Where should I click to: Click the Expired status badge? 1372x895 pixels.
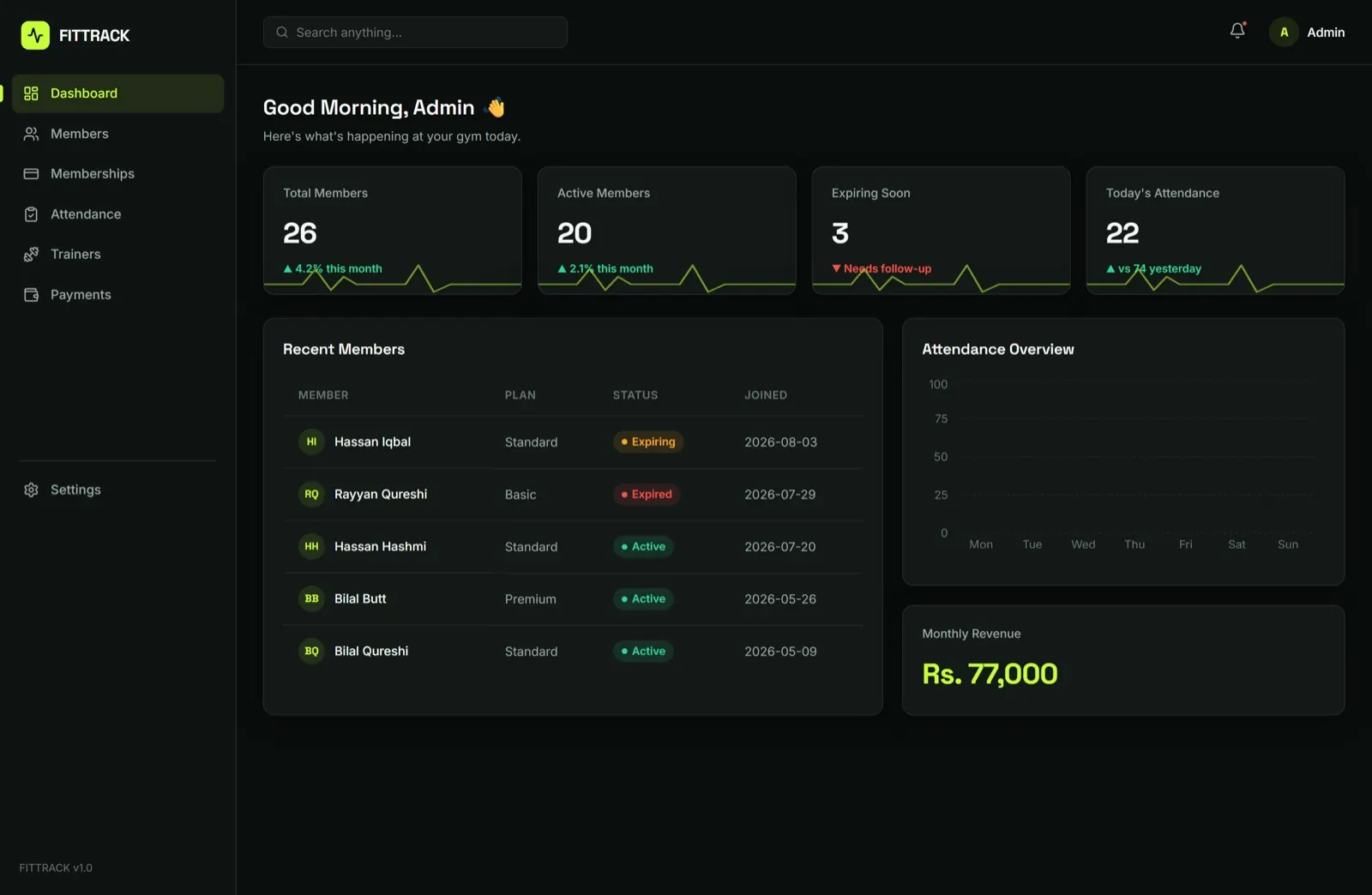point(647,494)
